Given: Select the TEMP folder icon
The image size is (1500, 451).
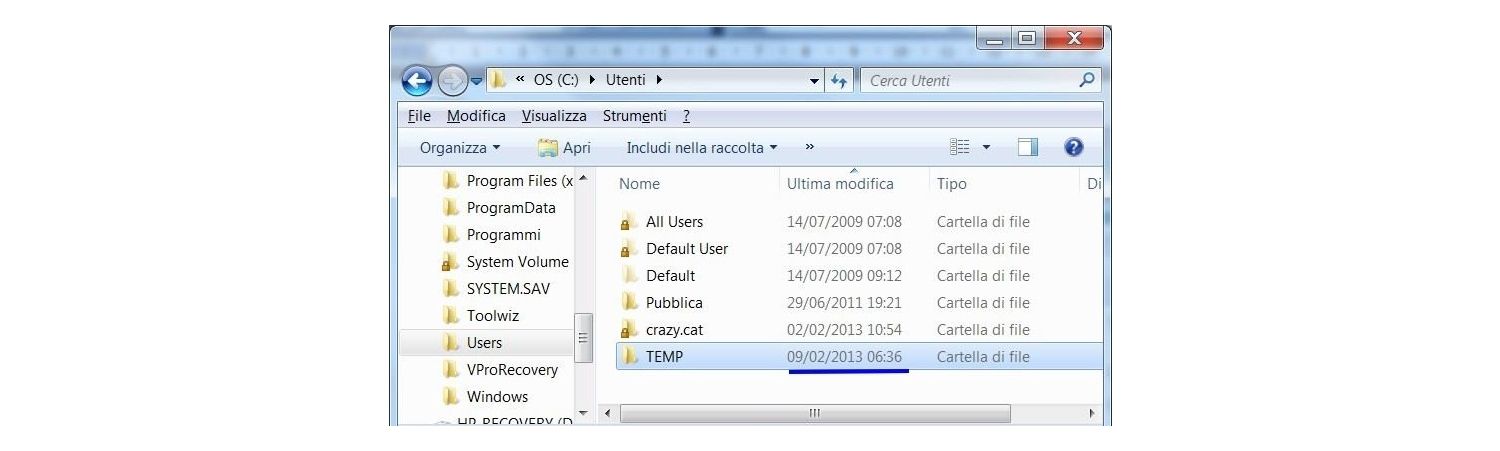Looking at the screenshot, I should tap(629, 357).
